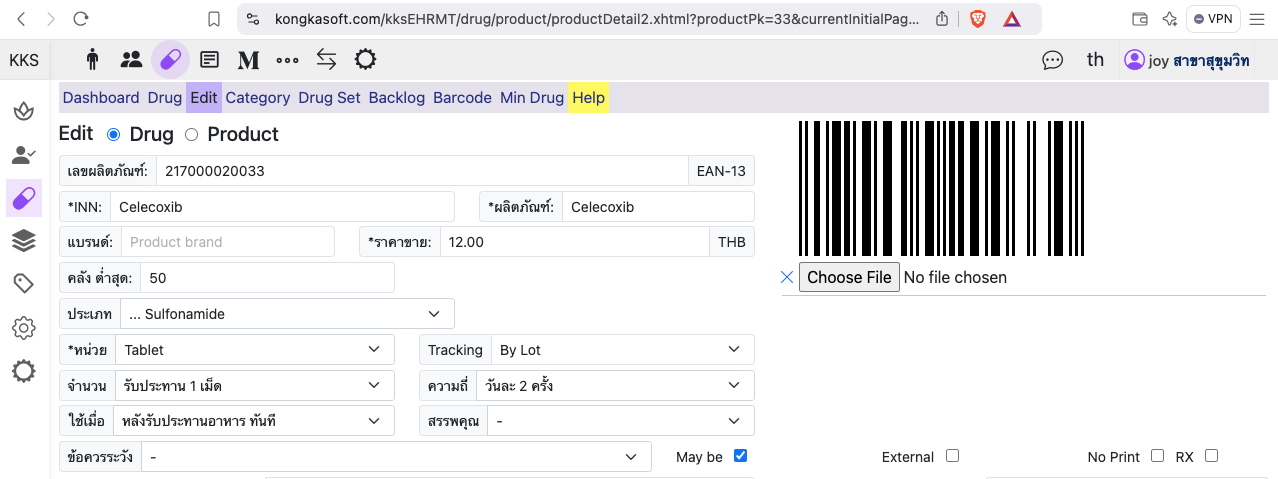Switch language with th button
Screen dimensions: 1278x479
[x=1095, y=60]
